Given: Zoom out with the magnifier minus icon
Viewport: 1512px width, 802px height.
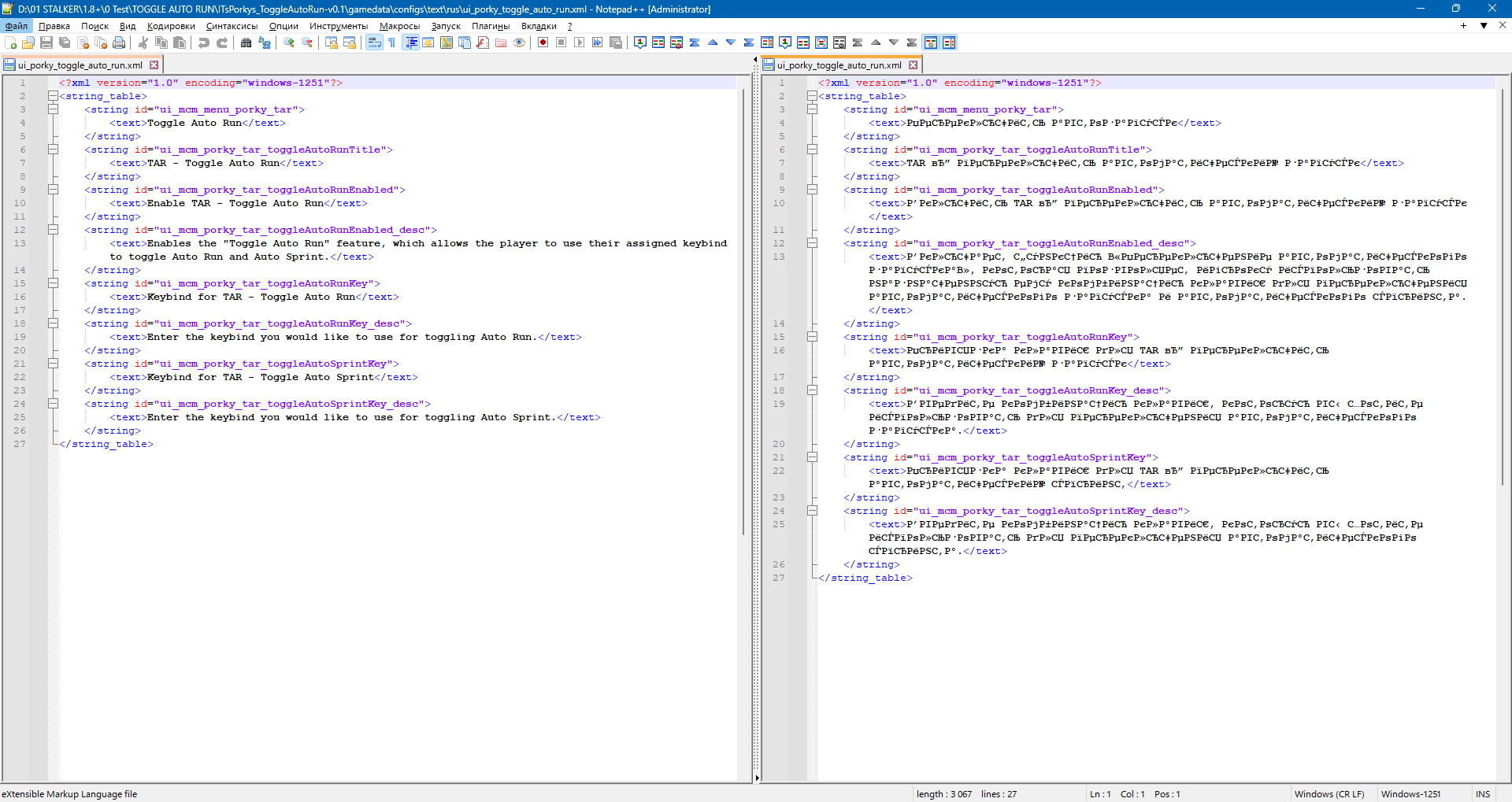Looking at the screenshot, I should (x=307, y=43).
